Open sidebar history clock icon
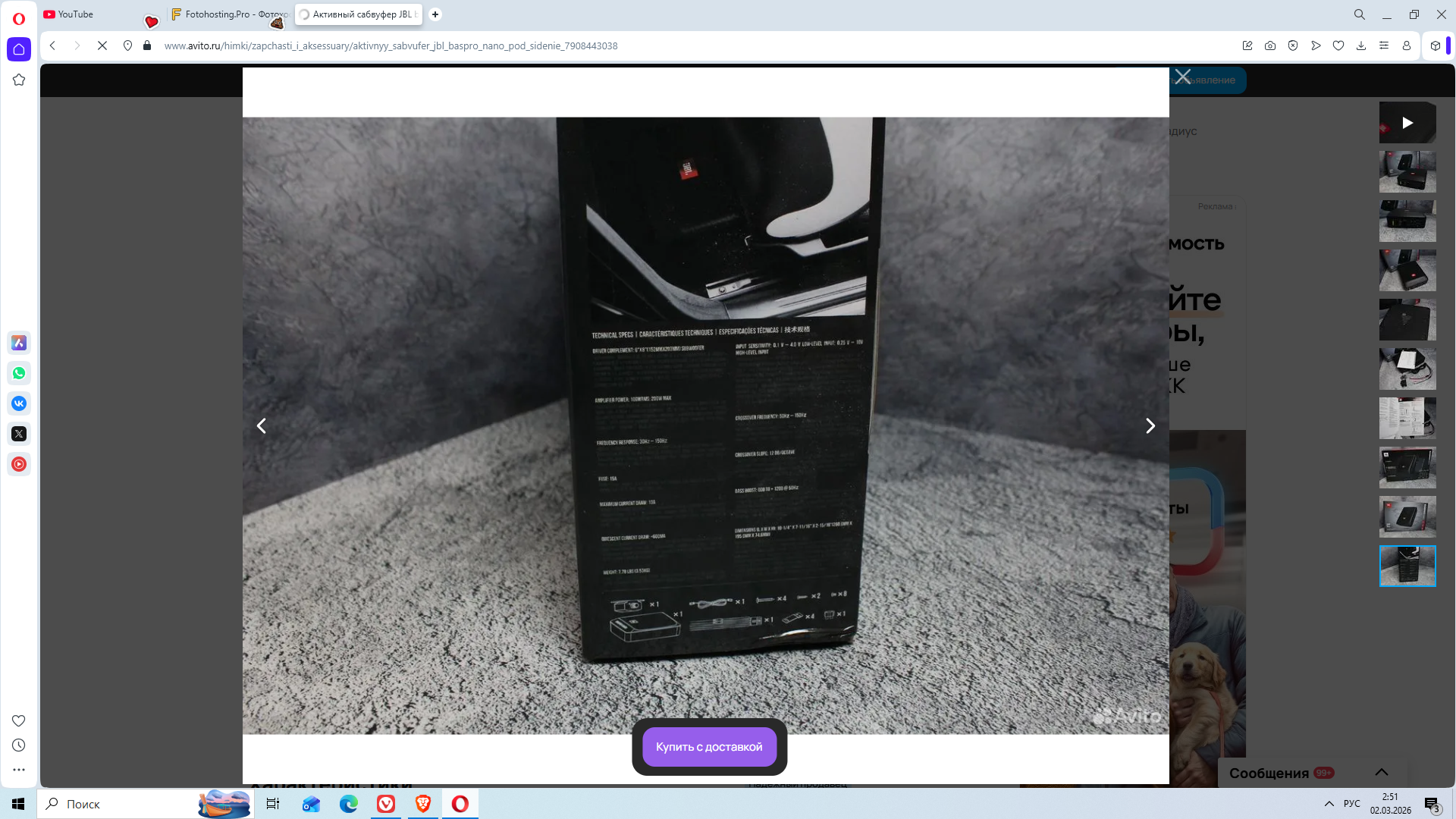Image resolution: width=1456 pixels, height=819 pixels. point(19,745)
